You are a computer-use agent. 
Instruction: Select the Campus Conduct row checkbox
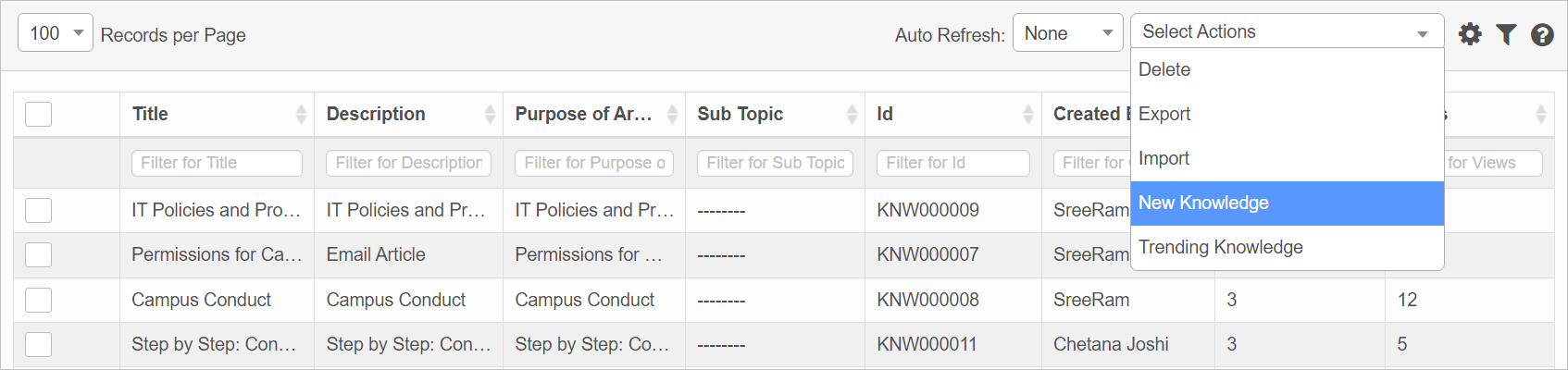pyautogui.click(x=38, y=300)
